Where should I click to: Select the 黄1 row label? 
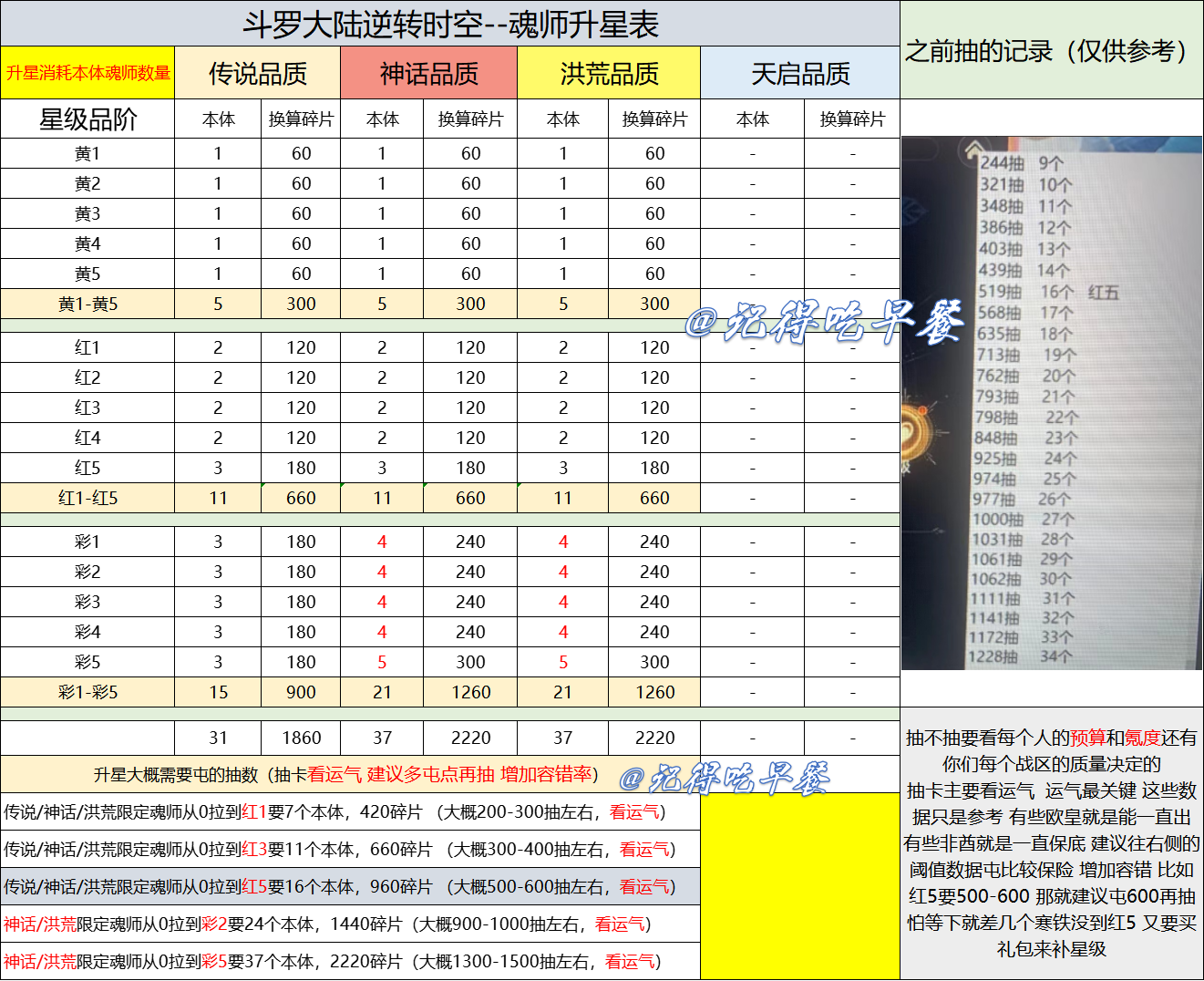[x=87, y=153]
